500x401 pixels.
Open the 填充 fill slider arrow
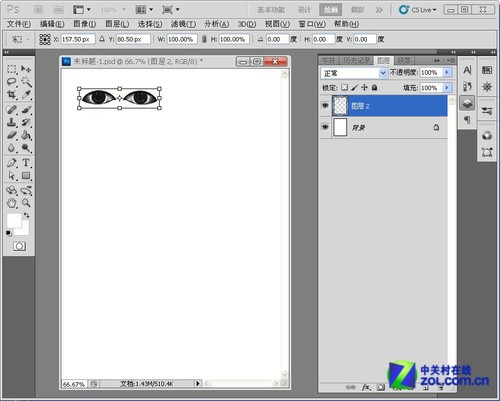tap(447, 88)
